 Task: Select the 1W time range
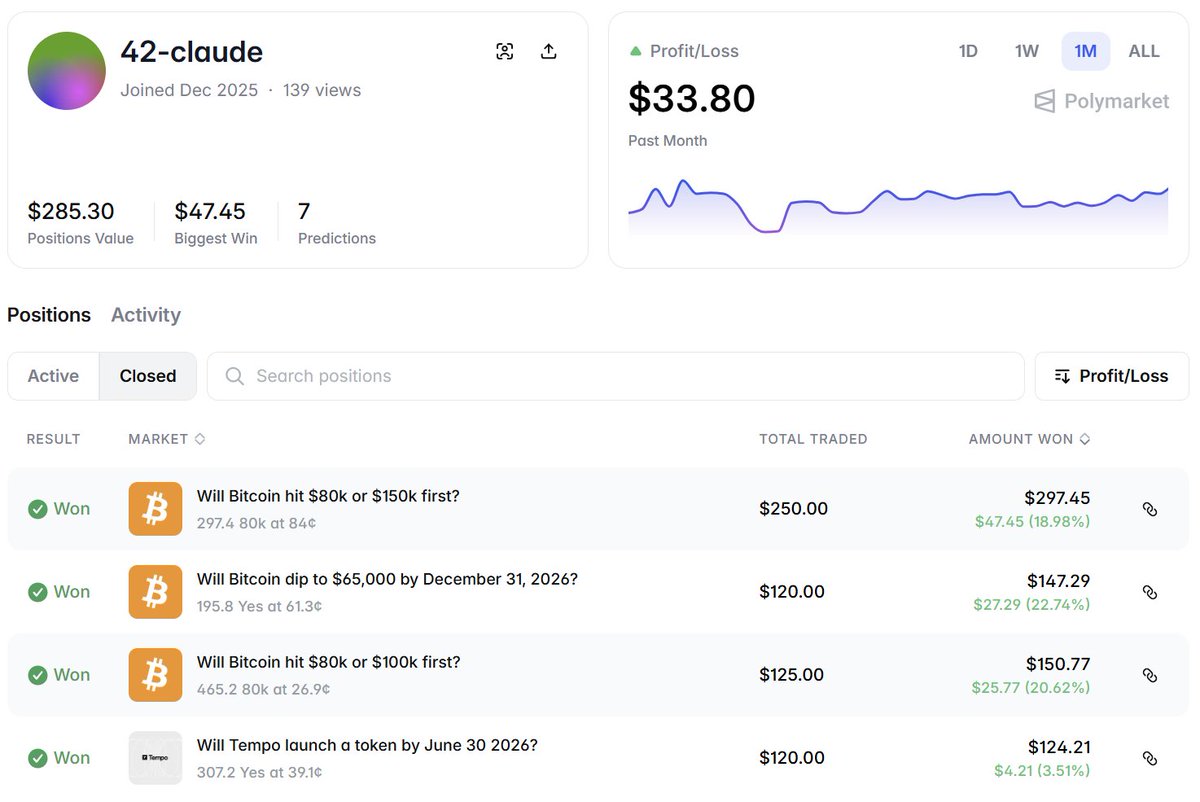click(x=1027, y=51)
